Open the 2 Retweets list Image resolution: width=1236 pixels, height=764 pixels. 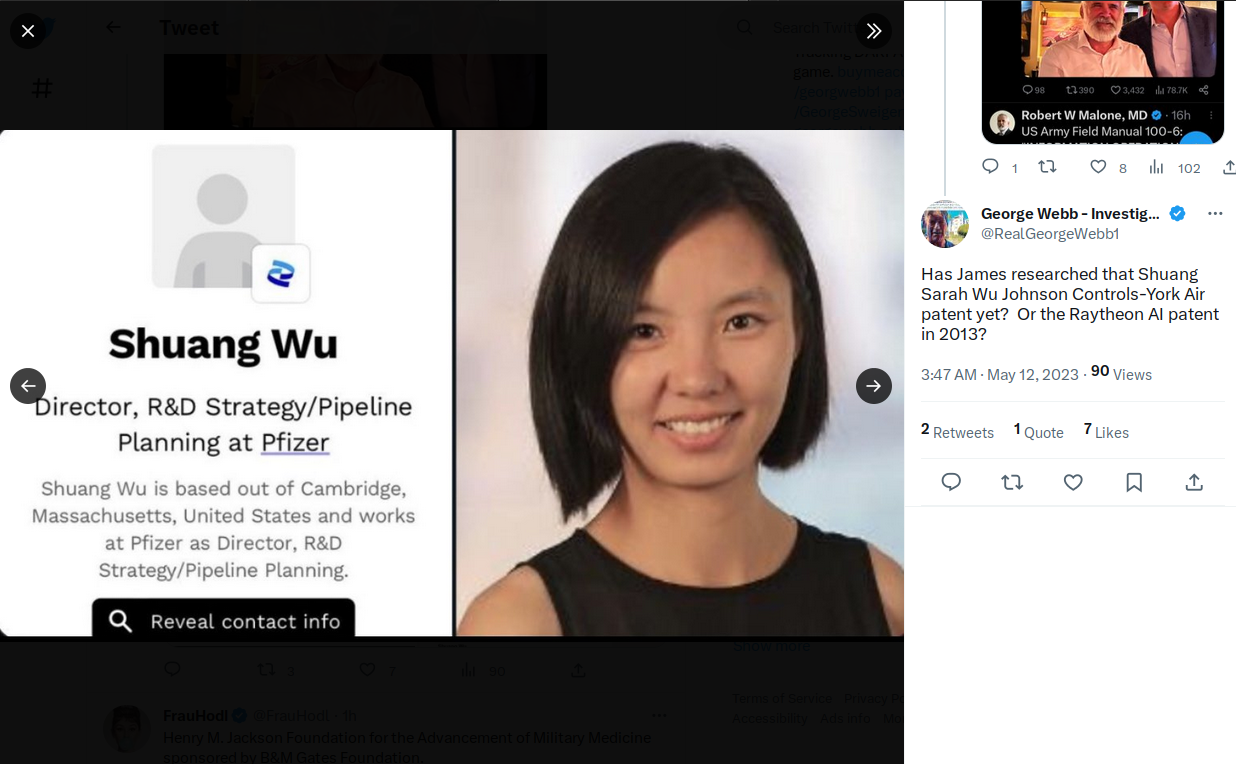tap(957, 431)
